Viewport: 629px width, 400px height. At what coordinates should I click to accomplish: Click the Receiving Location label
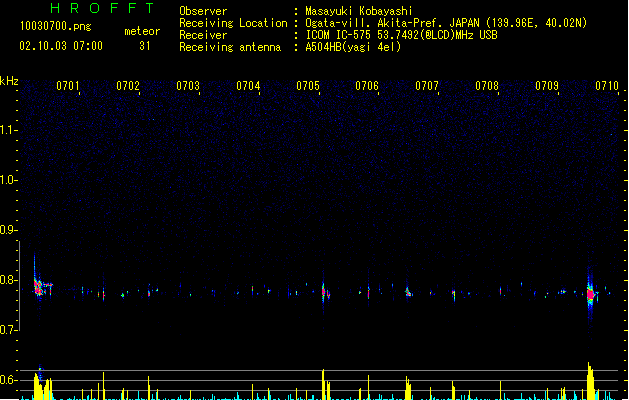pos(233,23)
